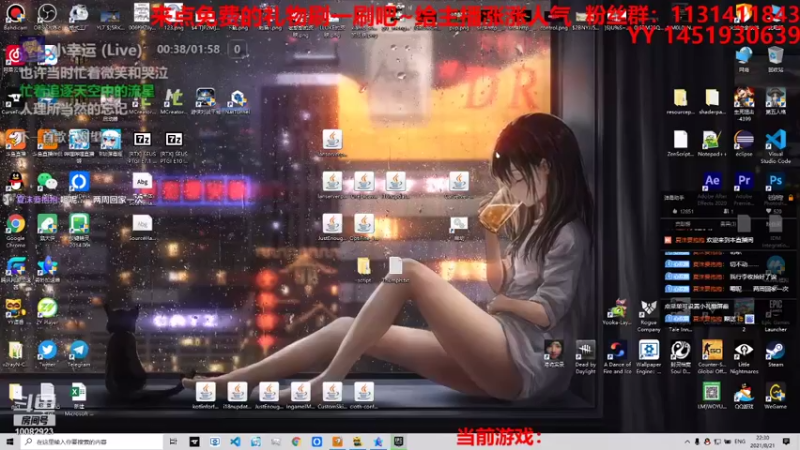
Task: Open the cloth-config jar file
Action: pos(364,395)
